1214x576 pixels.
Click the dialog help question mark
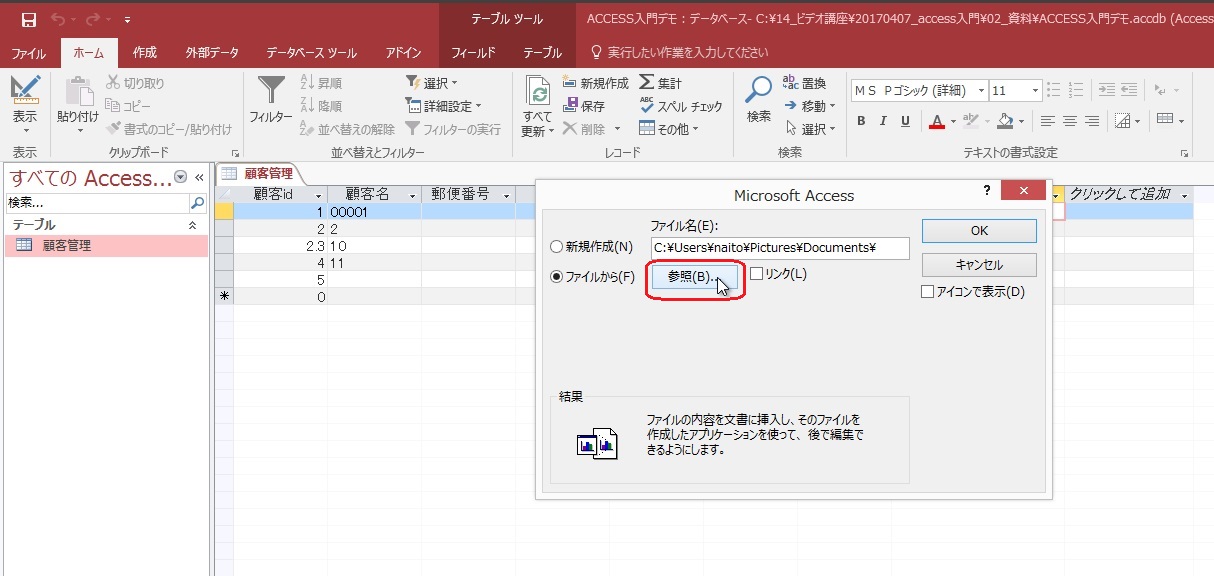[986, 191]
